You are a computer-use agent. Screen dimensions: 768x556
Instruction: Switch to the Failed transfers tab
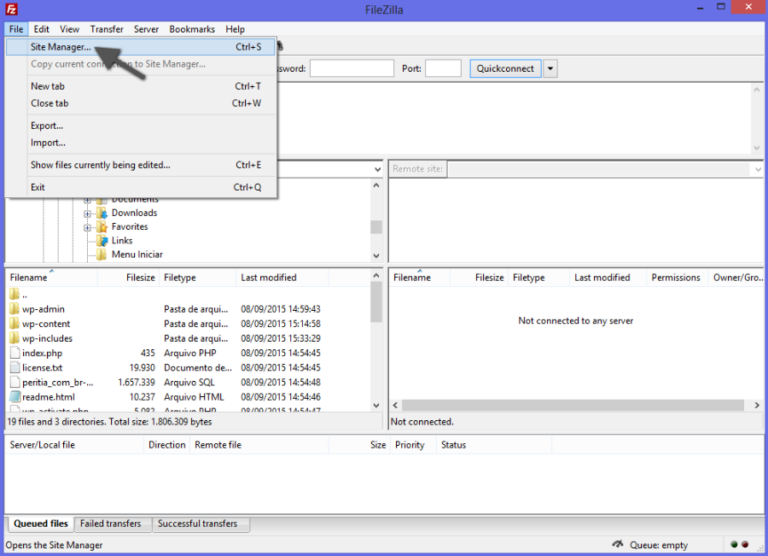(x=111, y=524)
